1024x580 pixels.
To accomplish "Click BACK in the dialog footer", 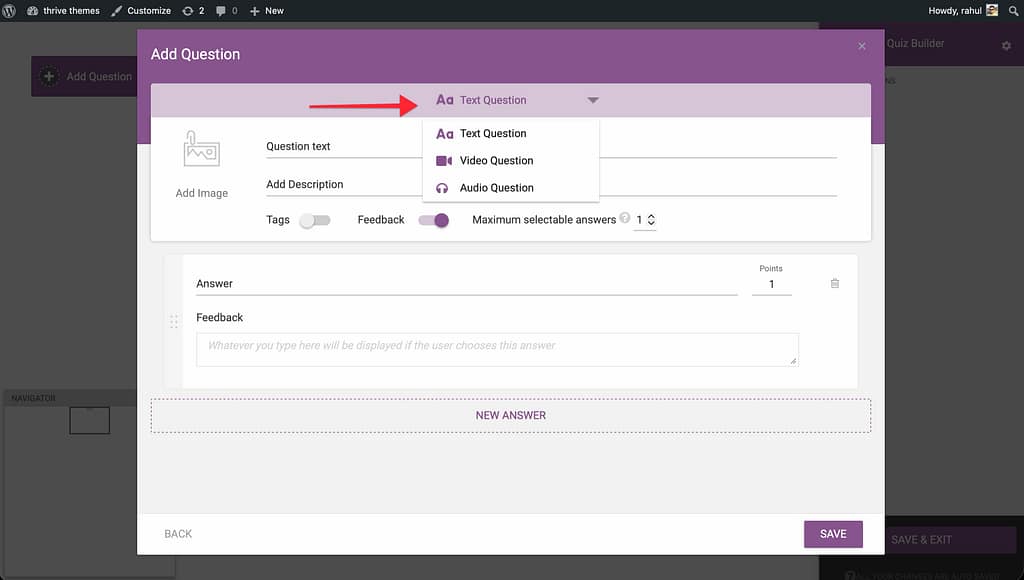I will pos(178,534).
